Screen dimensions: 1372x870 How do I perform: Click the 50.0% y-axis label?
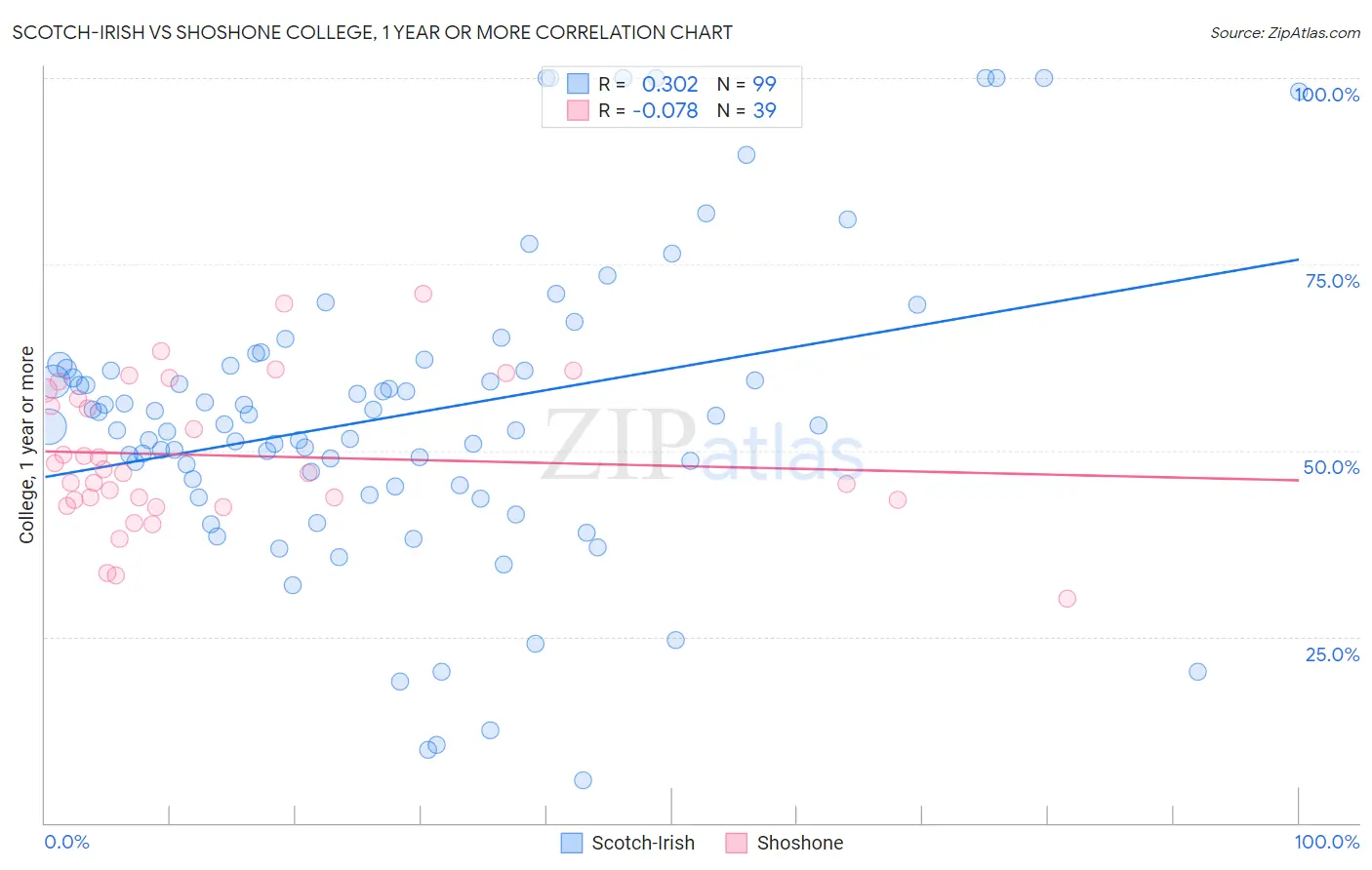click(x=1332, y=467)
